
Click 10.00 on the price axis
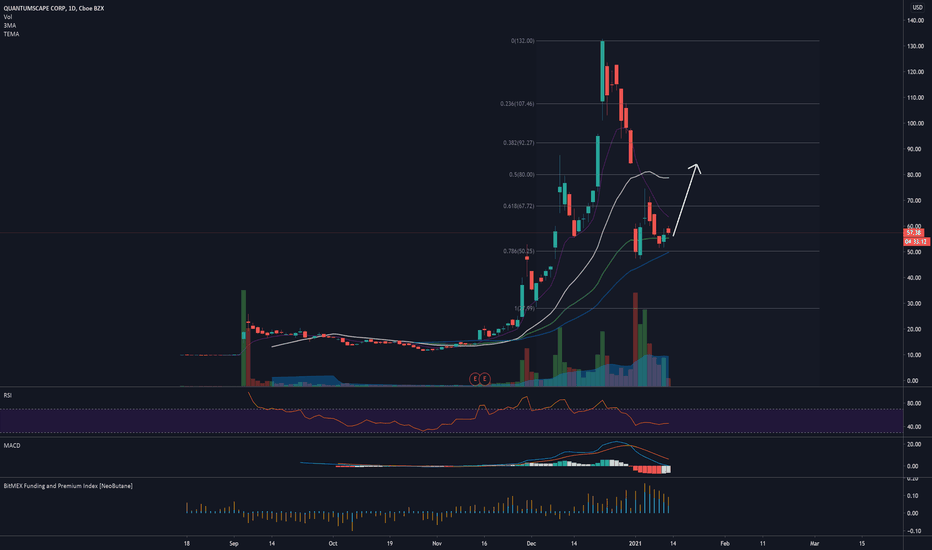(915, 355)
